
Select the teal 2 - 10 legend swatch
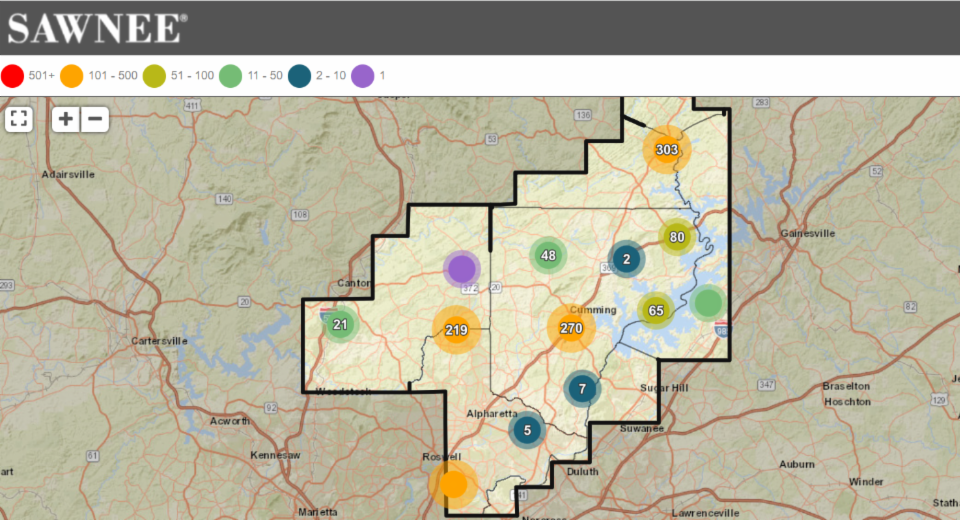coord(300,76)
